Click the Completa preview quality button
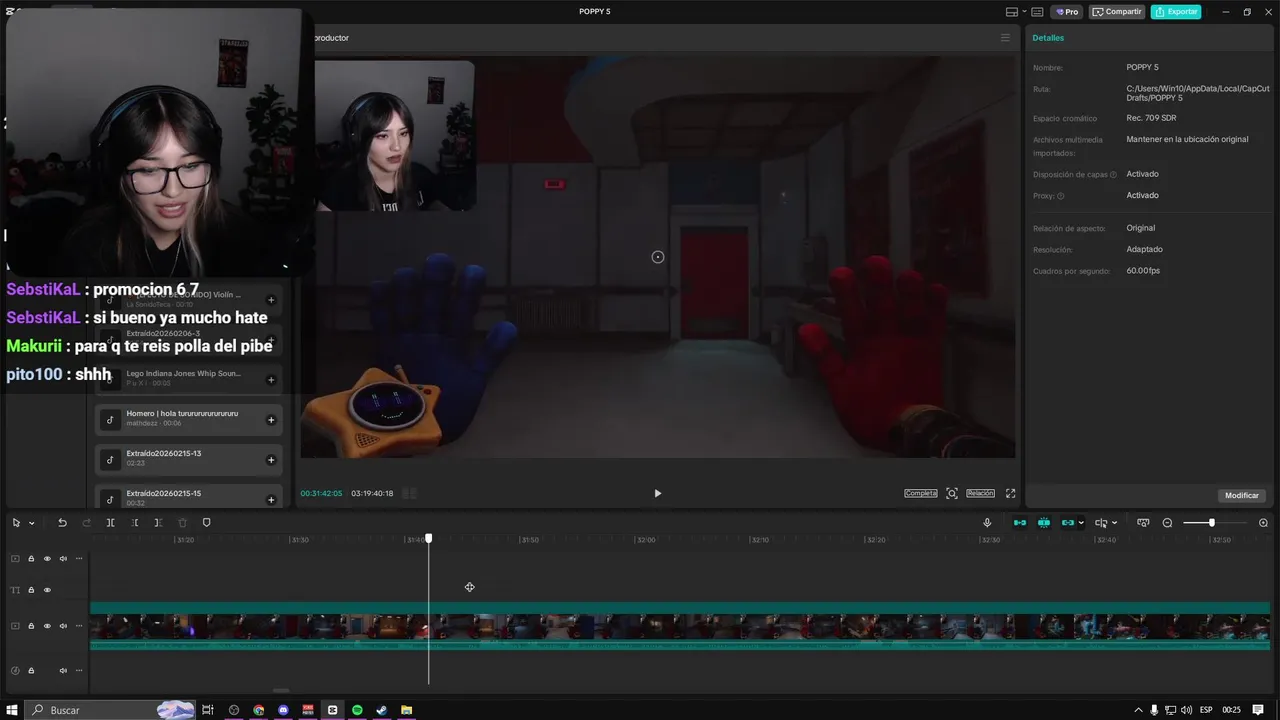 (x=921, y=493)
